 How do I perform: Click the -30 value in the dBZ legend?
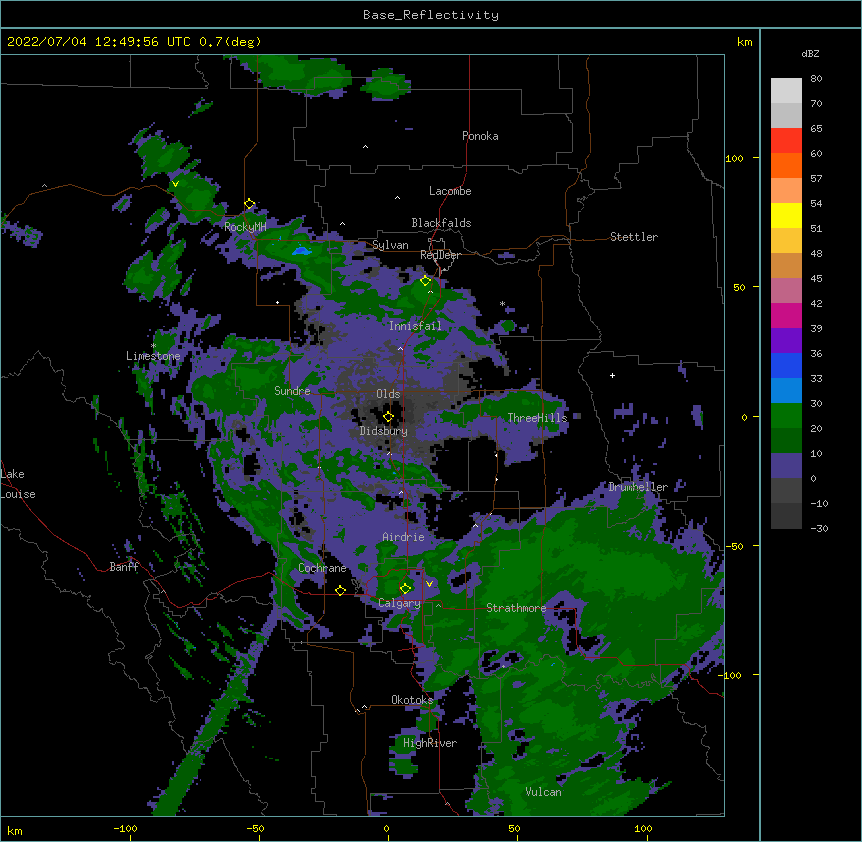[x=819, y=528]
